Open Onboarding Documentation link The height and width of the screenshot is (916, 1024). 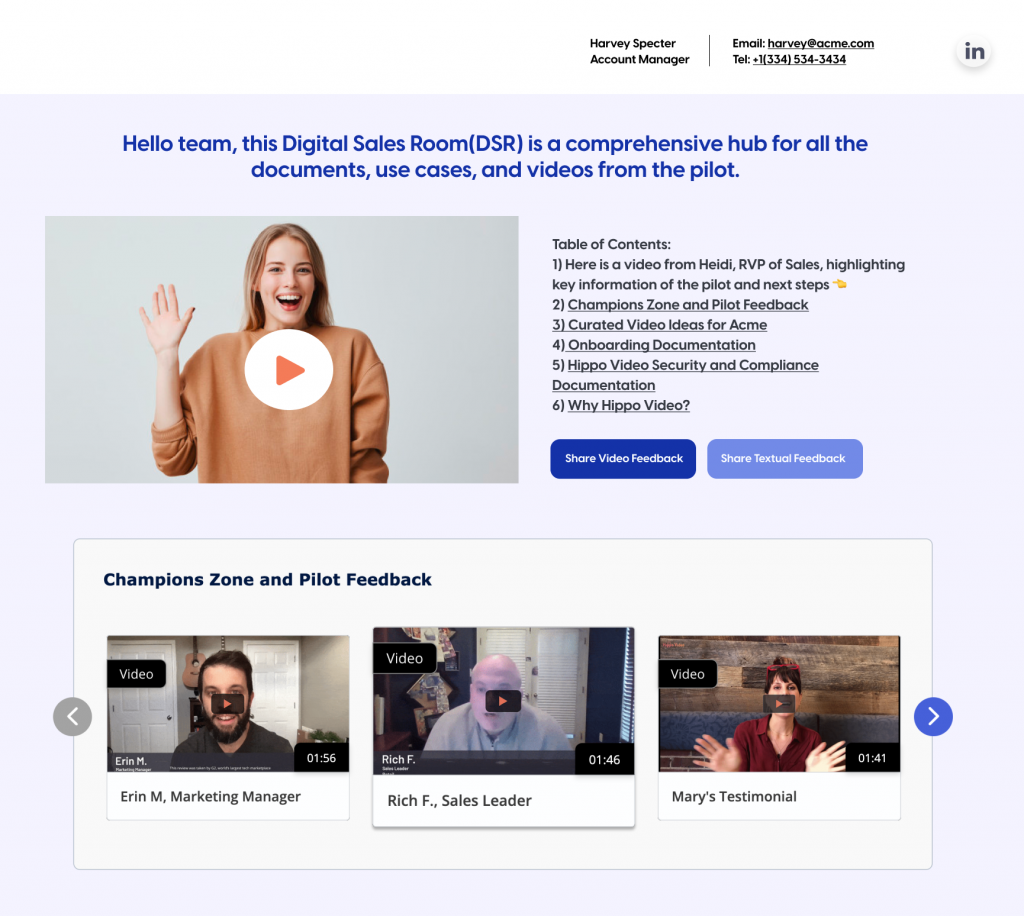(661, 345)
